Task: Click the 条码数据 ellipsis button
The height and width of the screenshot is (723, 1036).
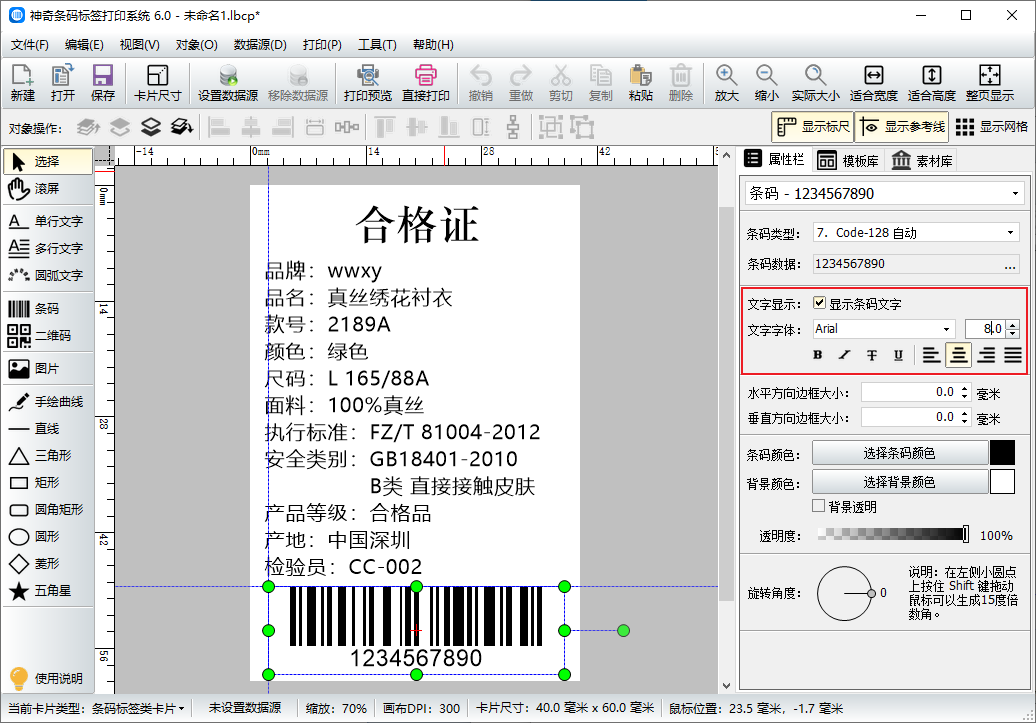Action: 1010,264
